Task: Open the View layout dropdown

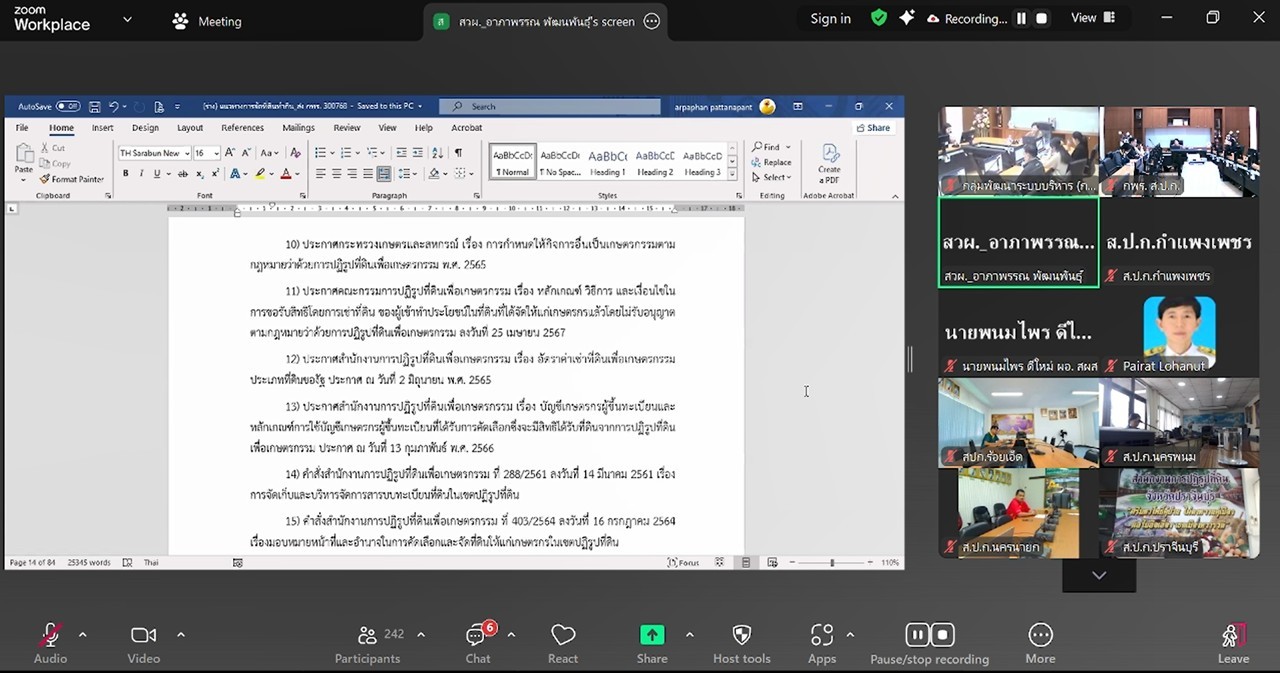Action: [x=1096, y=18]
